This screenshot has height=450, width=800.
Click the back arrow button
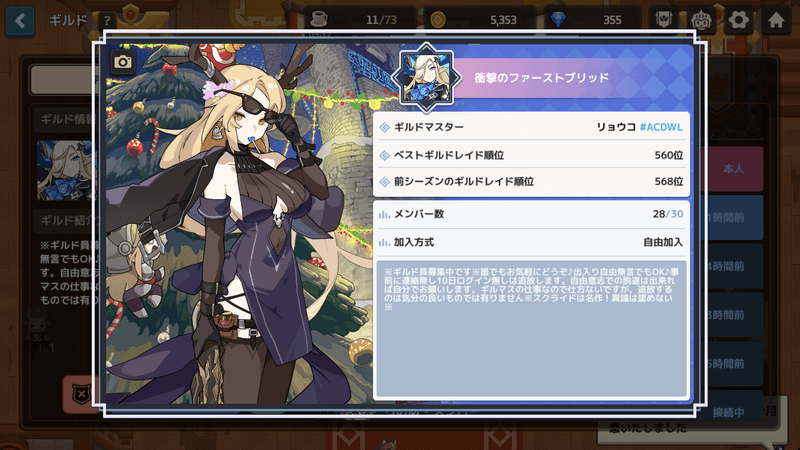20,21
